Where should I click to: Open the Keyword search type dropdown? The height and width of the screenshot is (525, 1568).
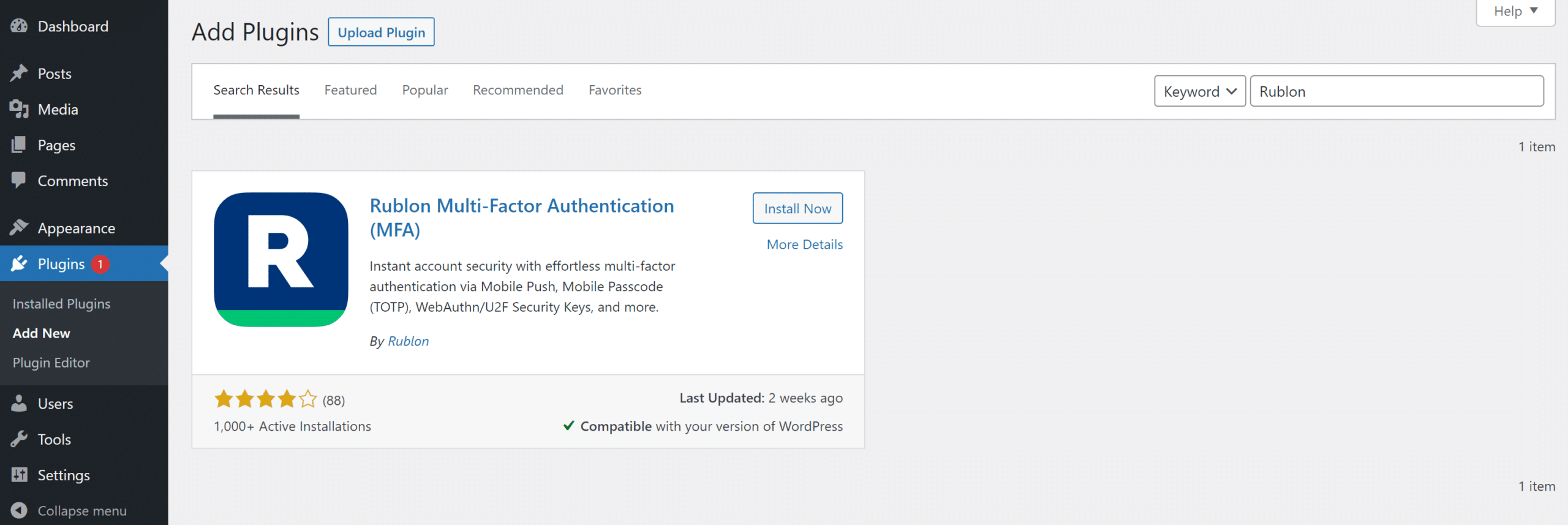point(1199,91)
